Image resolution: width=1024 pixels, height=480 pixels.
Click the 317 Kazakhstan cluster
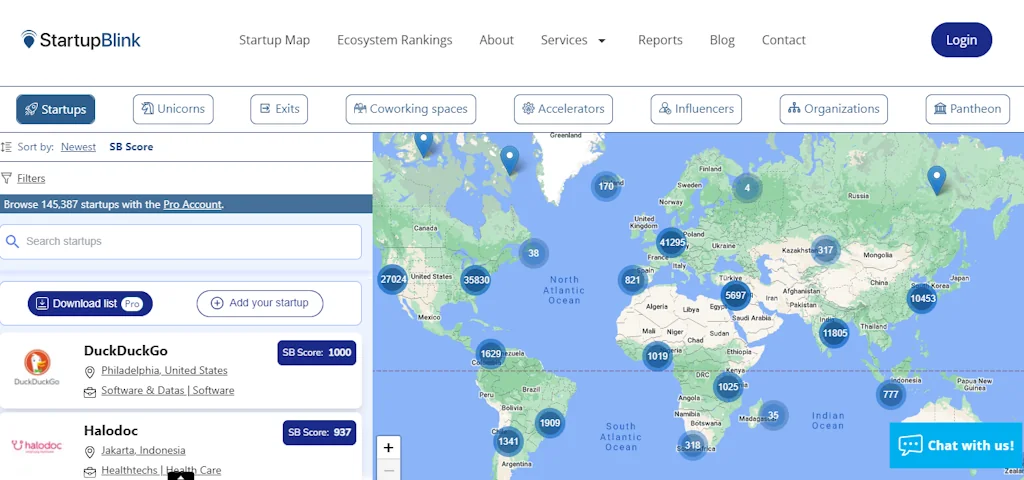pos(825,250)
